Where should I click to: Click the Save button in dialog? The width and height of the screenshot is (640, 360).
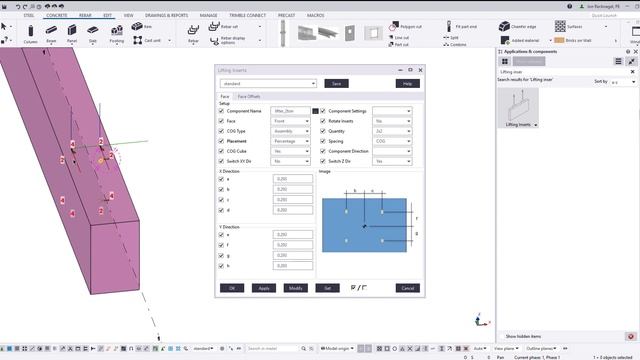(x=336, y=84)
